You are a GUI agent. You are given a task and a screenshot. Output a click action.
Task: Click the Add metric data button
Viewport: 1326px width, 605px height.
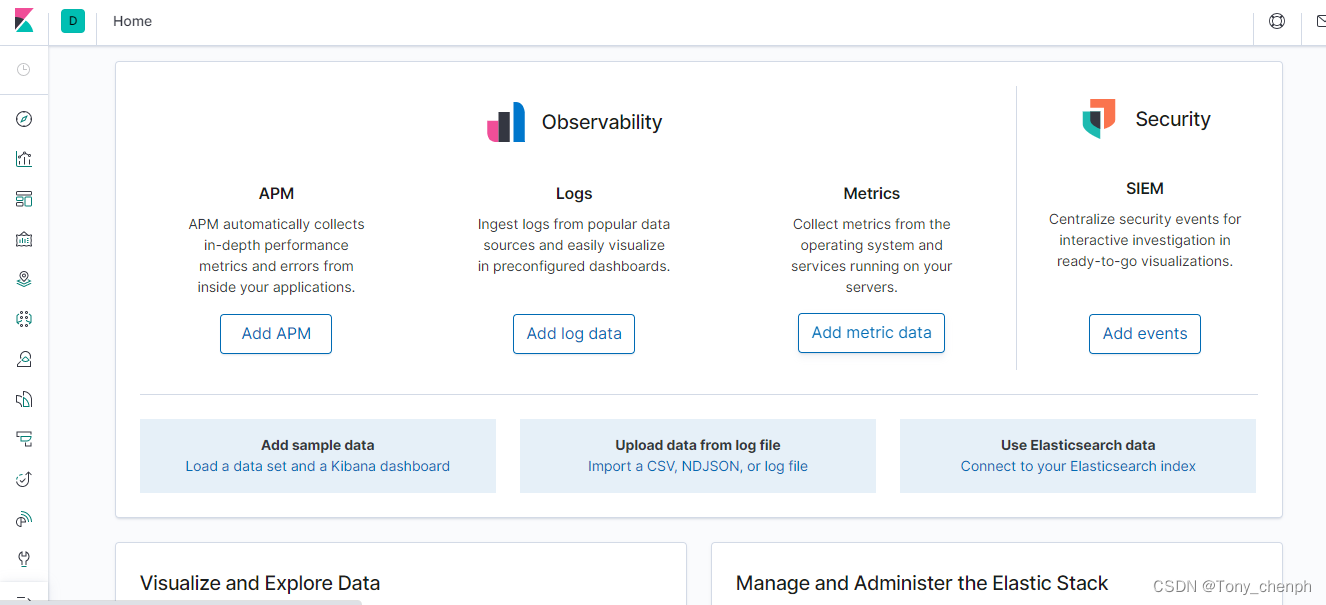click(x=871, y=333)
